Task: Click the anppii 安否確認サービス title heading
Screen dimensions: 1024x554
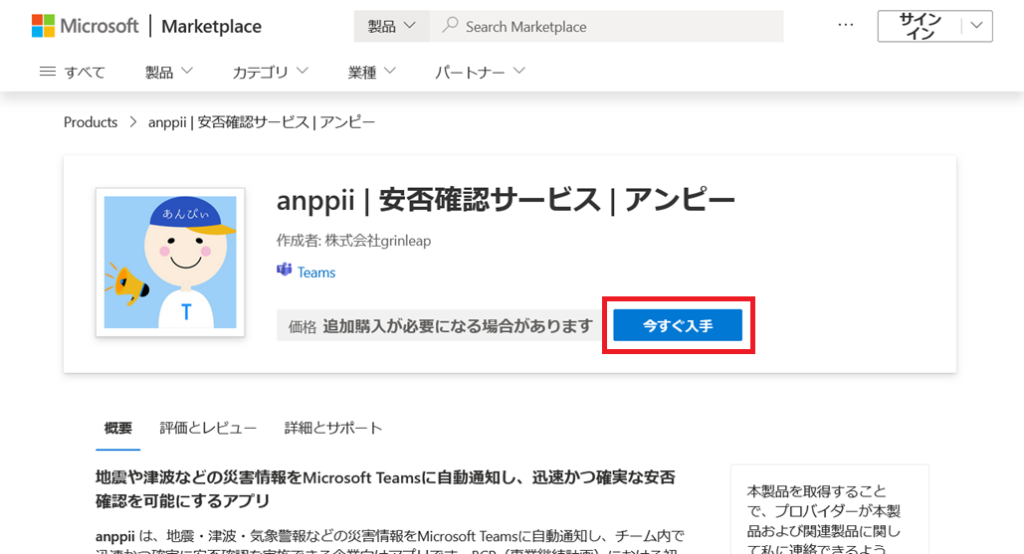Action: [506, 199]
